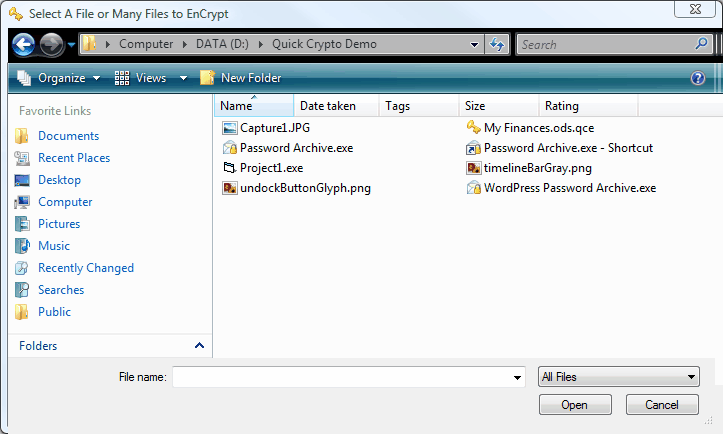Viewport: 723px width, 434px height.
Task: Expand the Folders pane chevron
Action: (x=199, y=345)
